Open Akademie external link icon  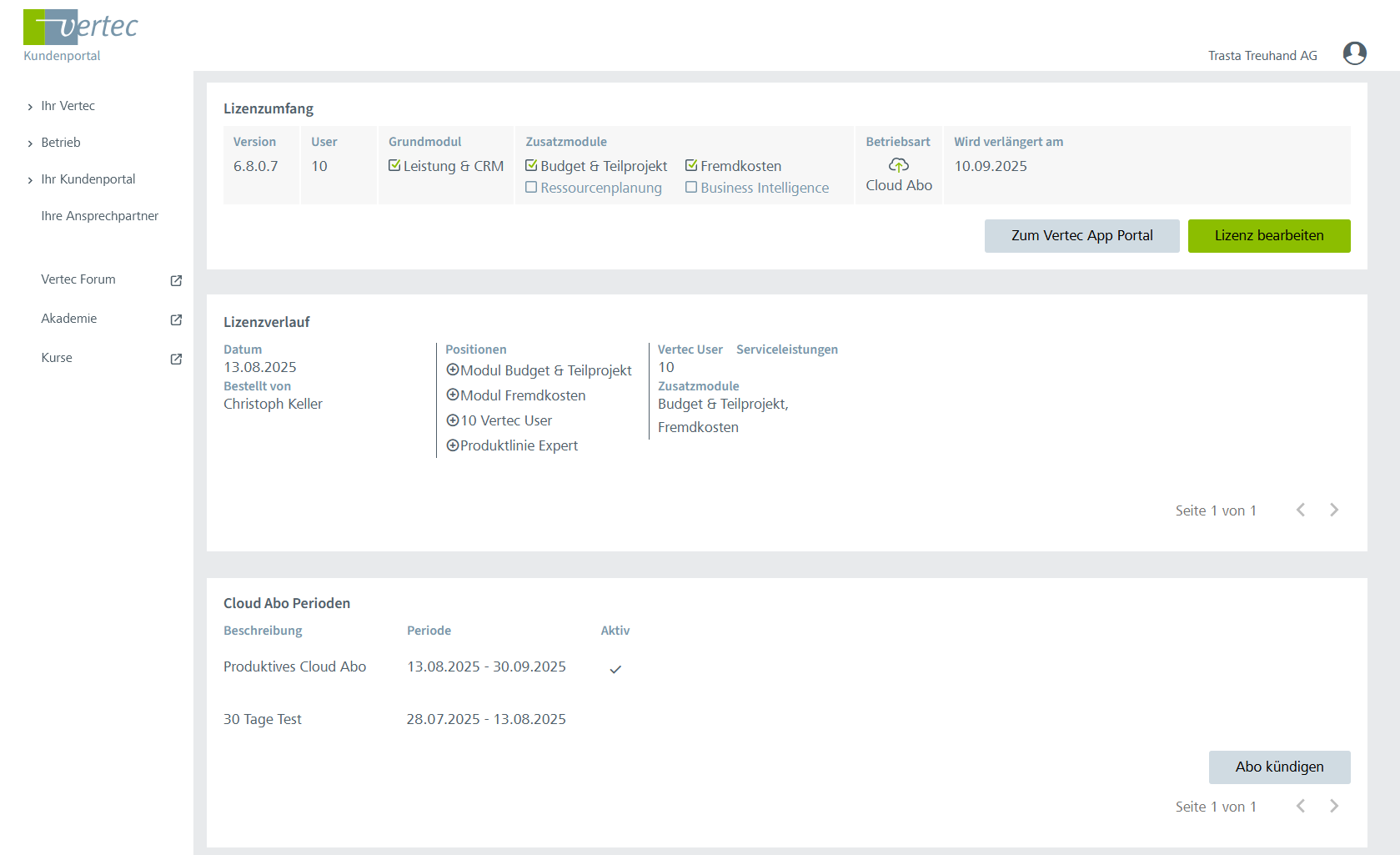[x=176, y=319]
